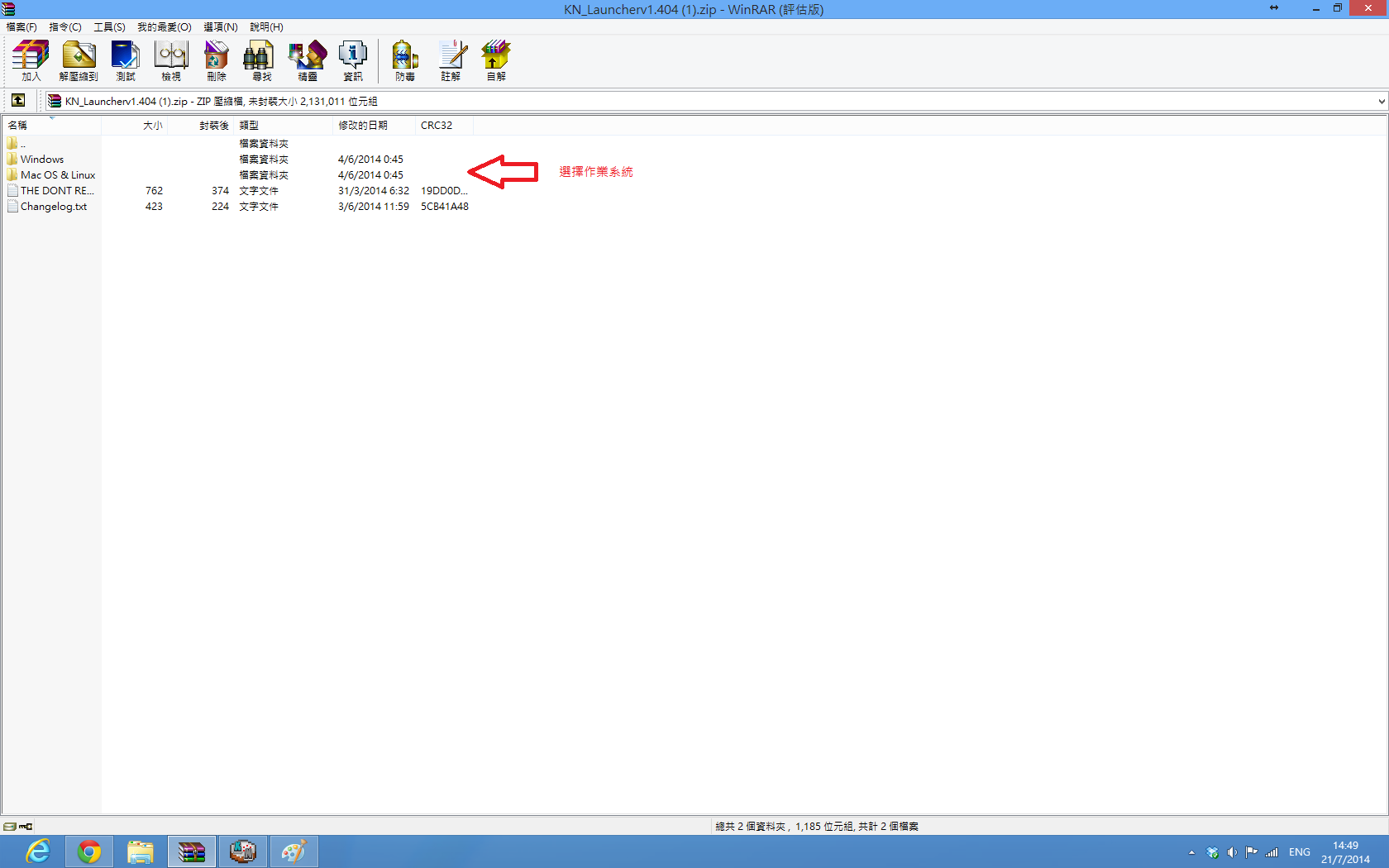The width and height of the screenshot is (1389, 868).
Task: Open Paint from the taskbar
Action: [x=294, y=851]
